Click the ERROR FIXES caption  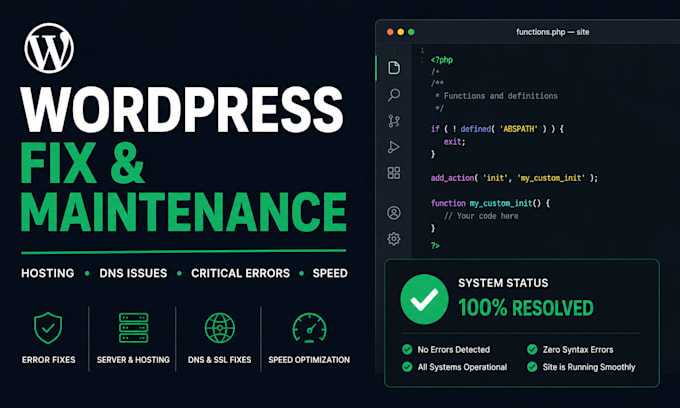[x=49, y=360]
